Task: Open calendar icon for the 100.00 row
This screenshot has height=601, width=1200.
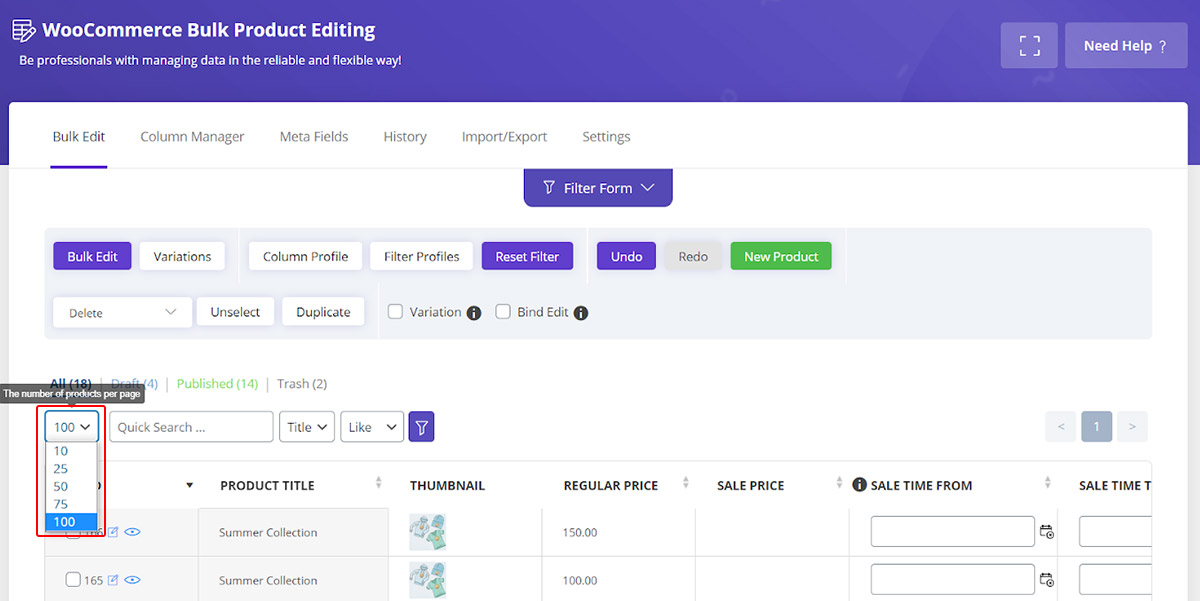Action: (x=1047, y=580)
